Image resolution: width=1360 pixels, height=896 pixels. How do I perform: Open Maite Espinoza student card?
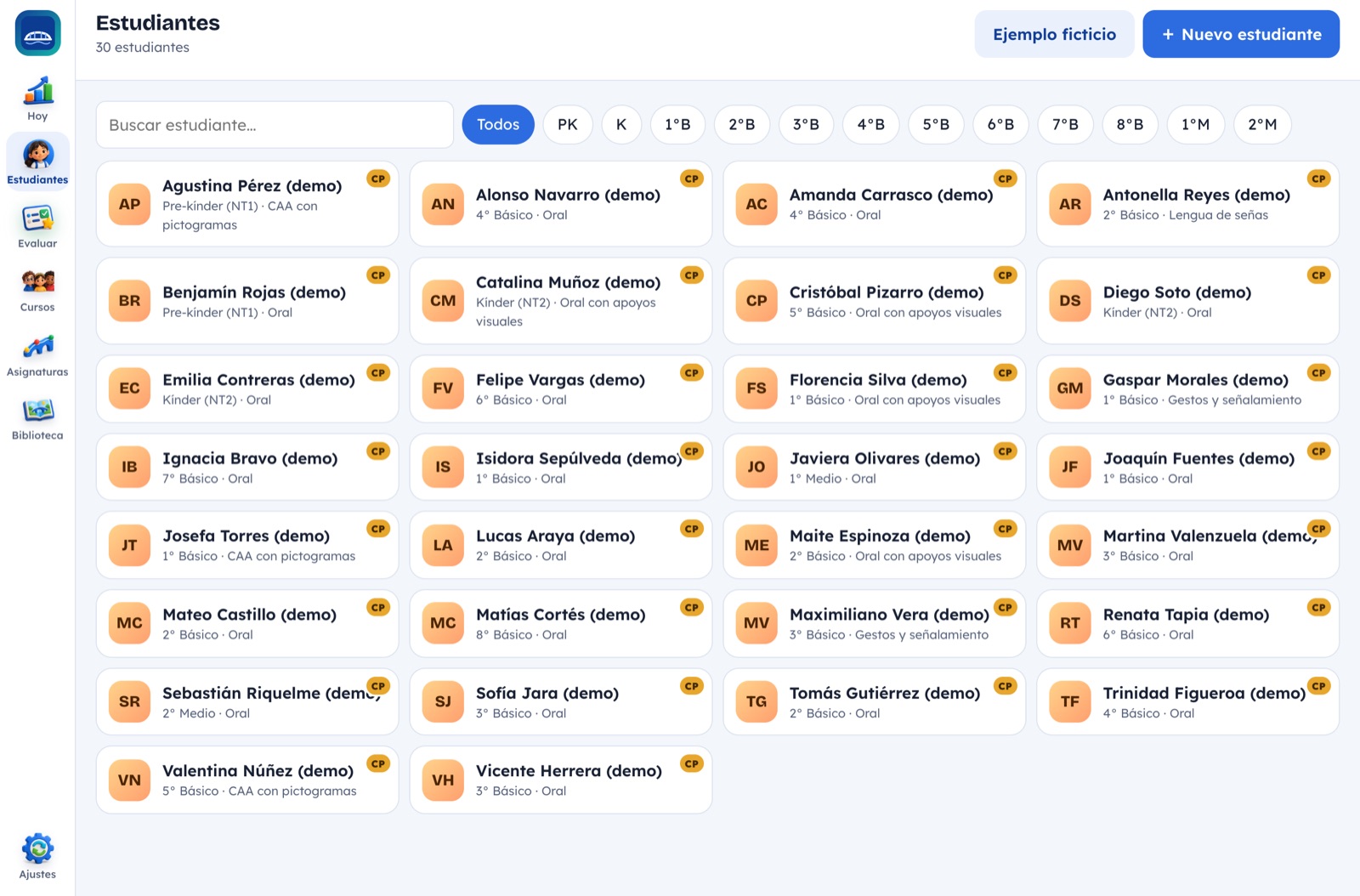point(875,545)
